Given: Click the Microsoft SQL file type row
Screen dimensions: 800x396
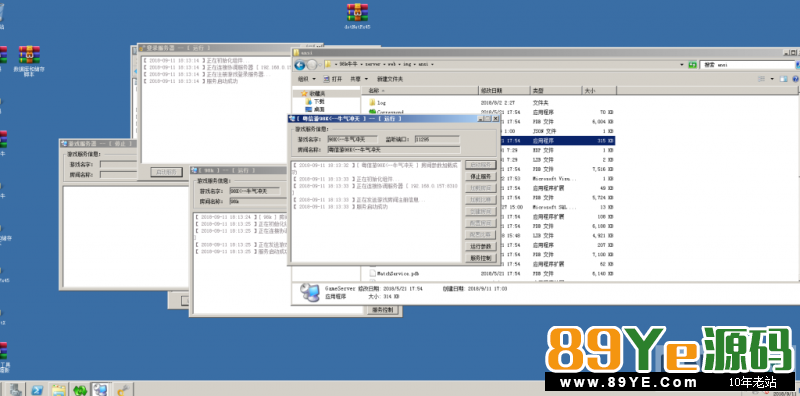Looking at the screenshot, I should 558,207.
